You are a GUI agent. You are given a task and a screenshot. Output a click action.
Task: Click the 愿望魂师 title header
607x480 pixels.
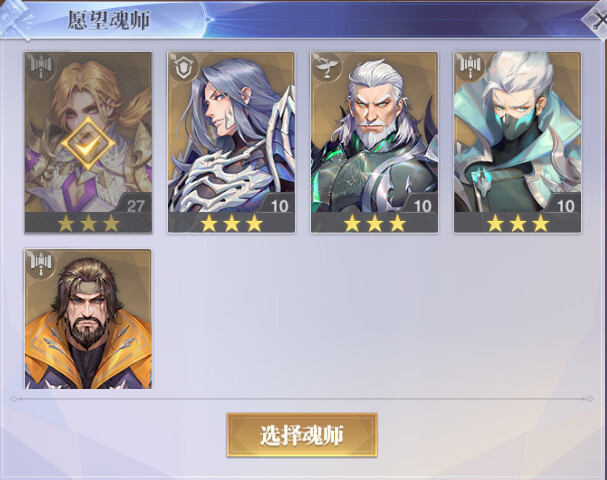[x=108, y=20]
